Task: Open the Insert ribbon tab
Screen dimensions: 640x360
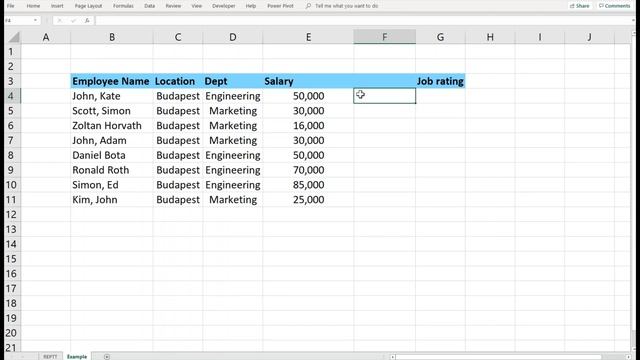Action: pos(57,6)
